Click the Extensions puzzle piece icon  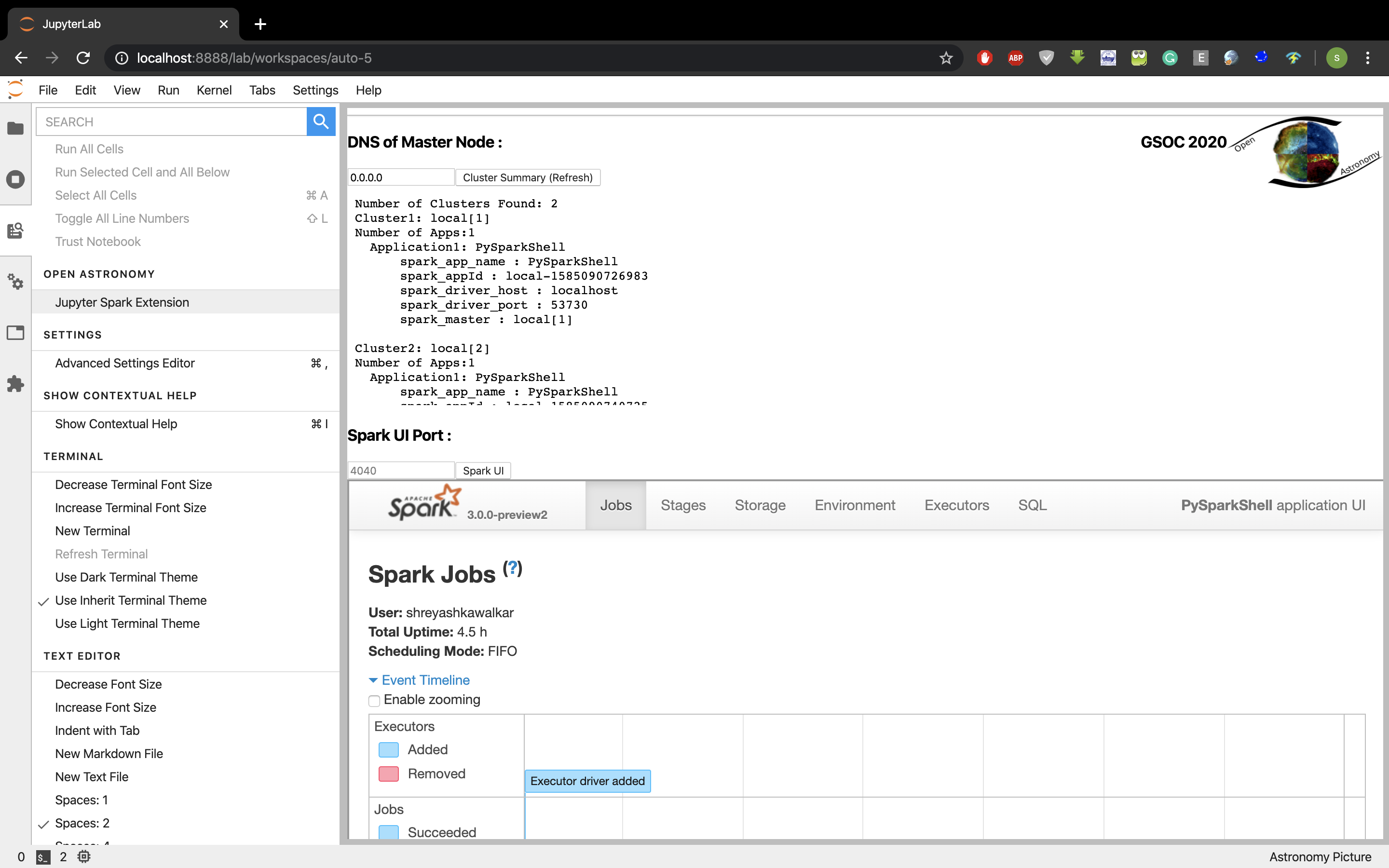[15, 384]
